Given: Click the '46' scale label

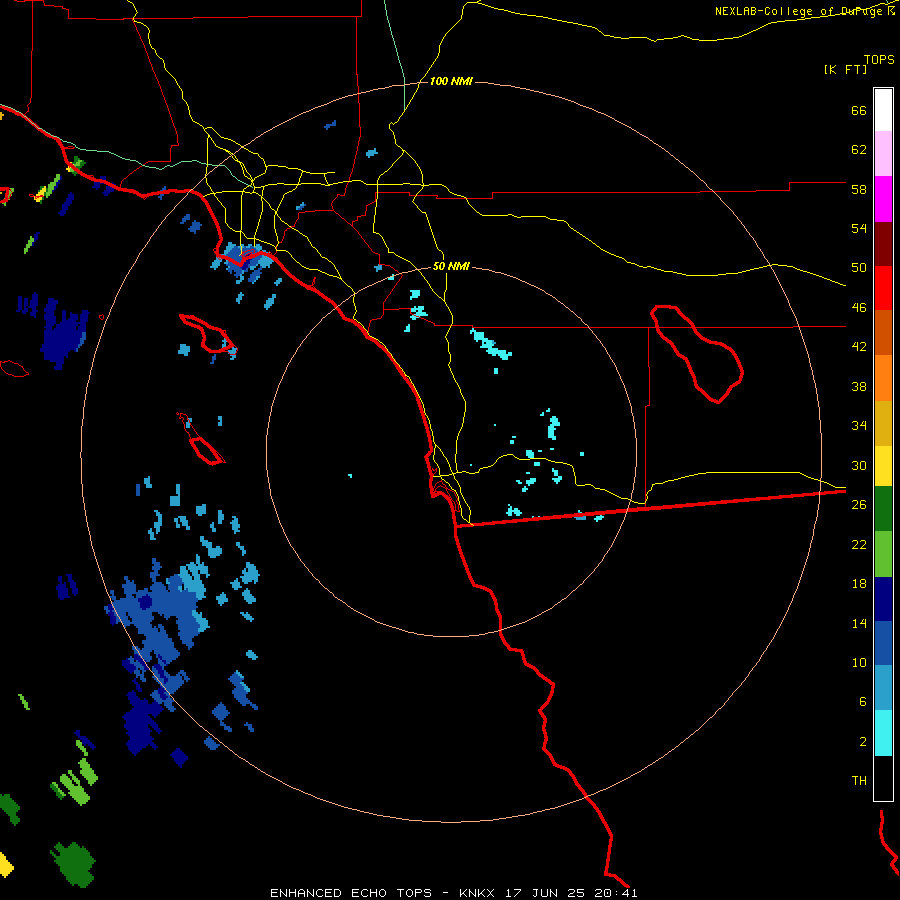Looking at the screenshot, I should 859,308.
